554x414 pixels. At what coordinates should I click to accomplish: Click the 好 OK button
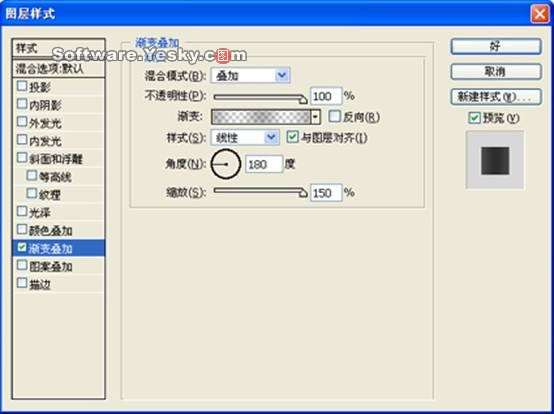pos(496,47)
